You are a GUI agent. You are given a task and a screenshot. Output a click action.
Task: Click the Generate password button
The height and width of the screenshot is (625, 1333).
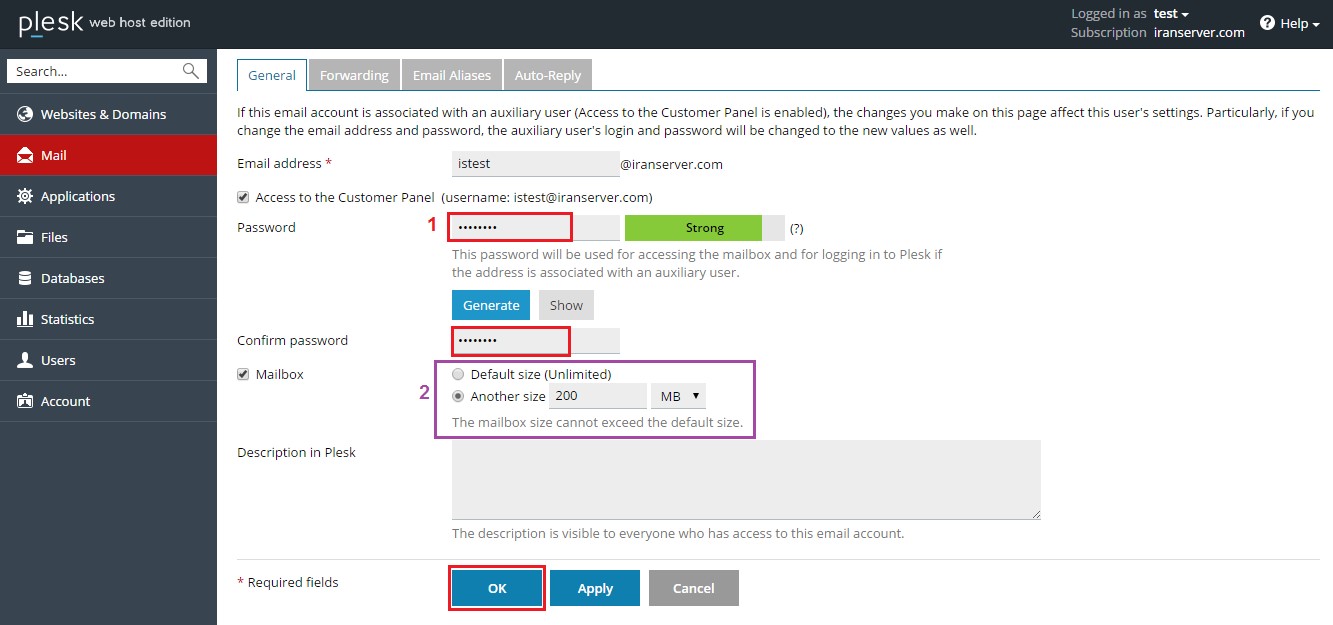click(x=491, y=305)
